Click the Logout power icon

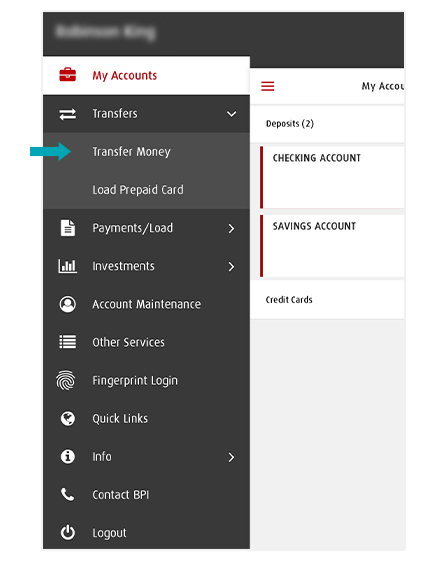click(67, 532)
